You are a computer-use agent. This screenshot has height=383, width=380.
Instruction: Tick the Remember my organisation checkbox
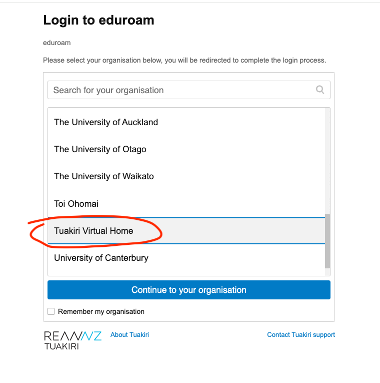[51, 311]
